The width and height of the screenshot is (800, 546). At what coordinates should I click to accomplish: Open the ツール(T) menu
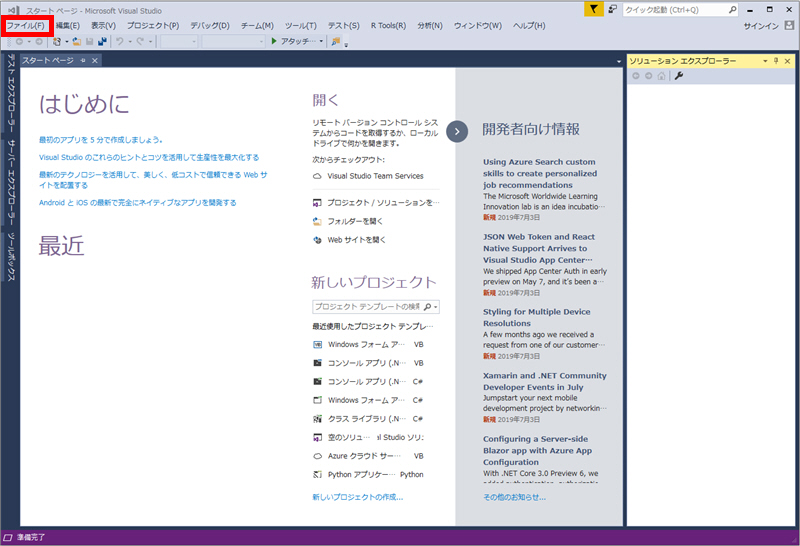click(x=301, y=26)
